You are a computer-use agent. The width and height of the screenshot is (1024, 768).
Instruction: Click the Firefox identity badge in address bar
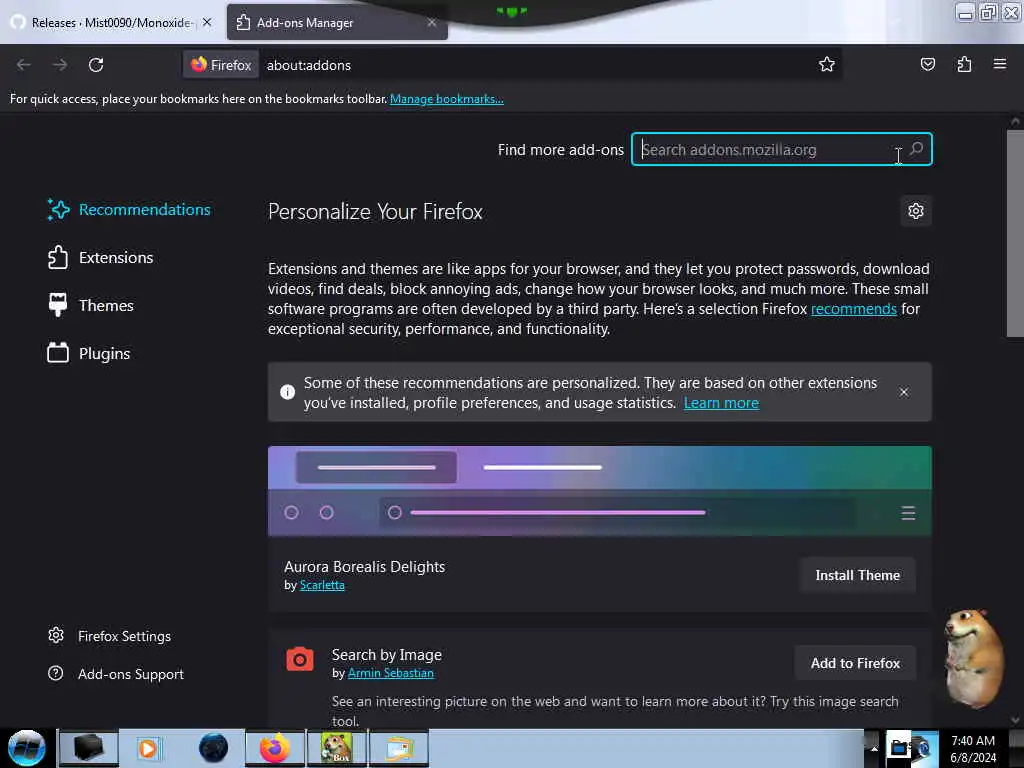221,65
